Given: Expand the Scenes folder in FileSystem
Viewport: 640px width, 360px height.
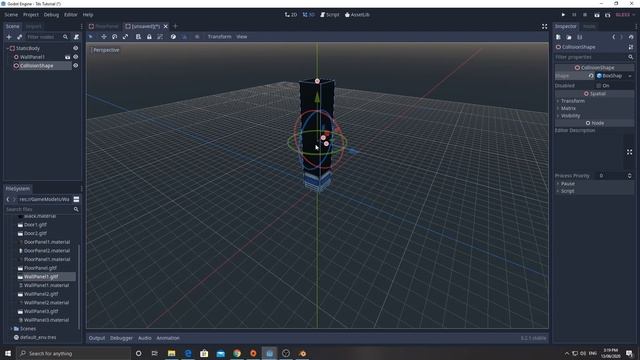Looking at the screenshot, I should pyautogui.click(x=11, y=329).
